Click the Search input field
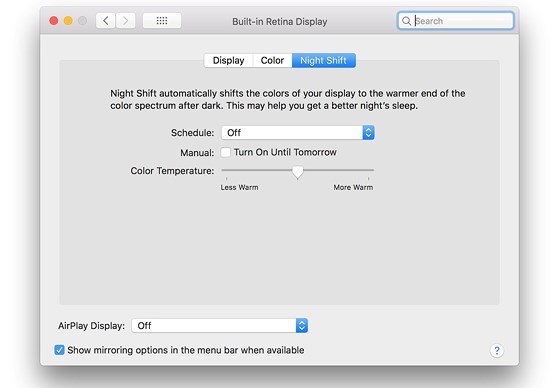The width and height of the screenshot is (559, 388). (x=456, y=21)
